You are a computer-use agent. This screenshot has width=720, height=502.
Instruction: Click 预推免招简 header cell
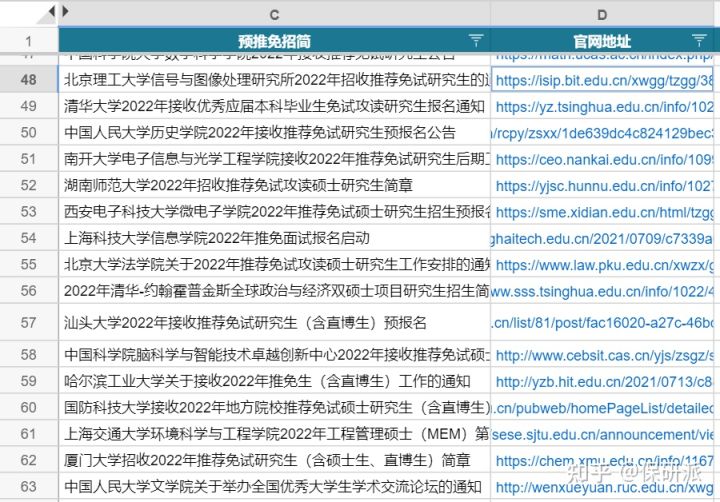(274, 41)
